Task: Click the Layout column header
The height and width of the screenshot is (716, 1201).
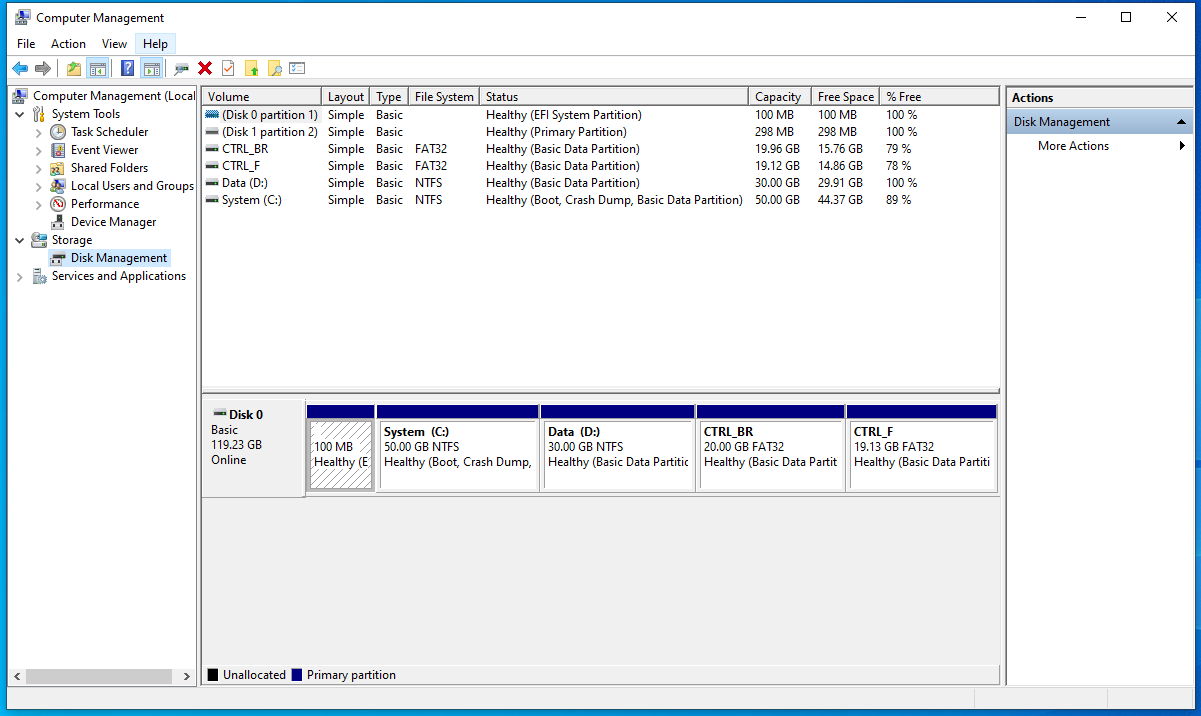Action: point(346,97)
